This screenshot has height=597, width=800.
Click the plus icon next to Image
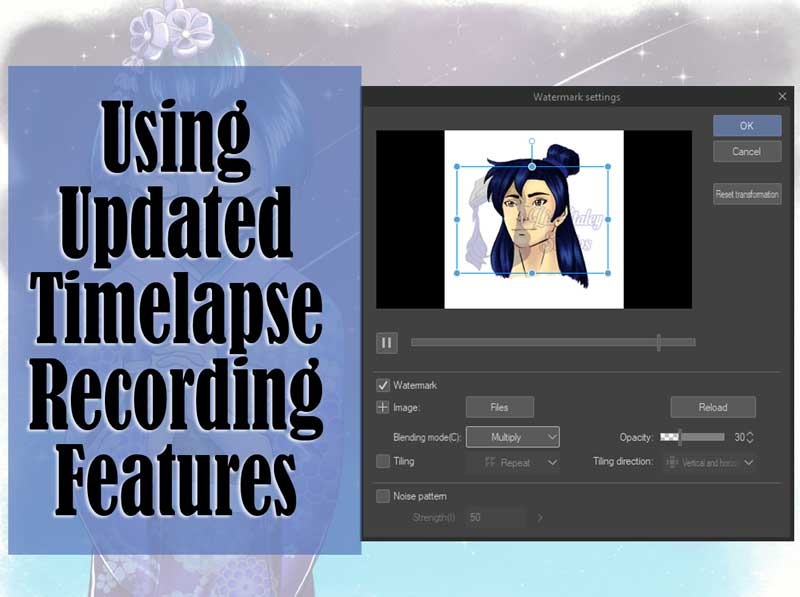tap(382, 407)
